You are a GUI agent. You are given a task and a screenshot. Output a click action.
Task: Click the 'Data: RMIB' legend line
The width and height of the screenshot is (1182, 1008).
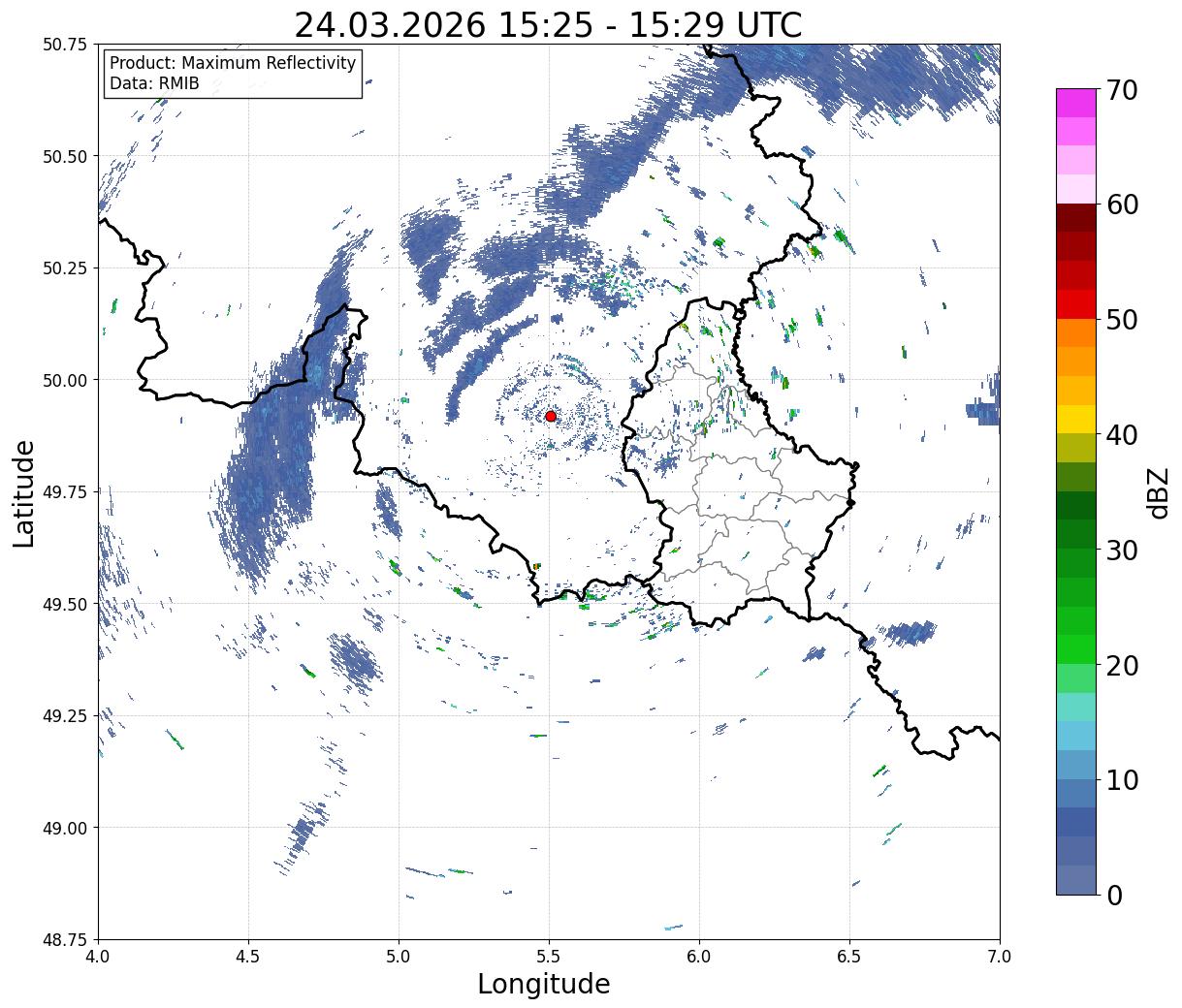[x=154, y=83]
